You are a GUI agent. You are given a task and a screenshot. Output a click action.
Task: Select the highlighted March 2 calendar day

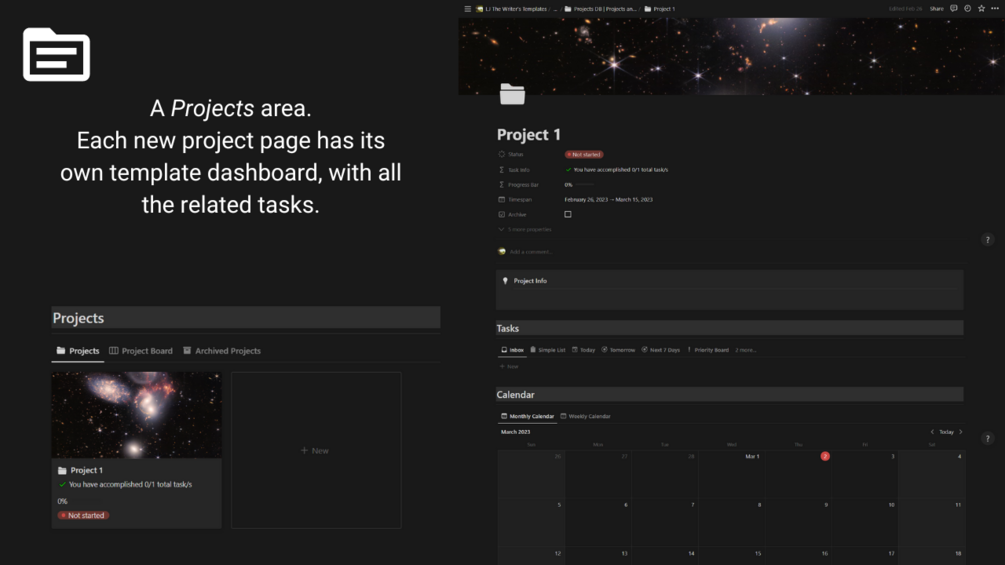coord(825,456)
